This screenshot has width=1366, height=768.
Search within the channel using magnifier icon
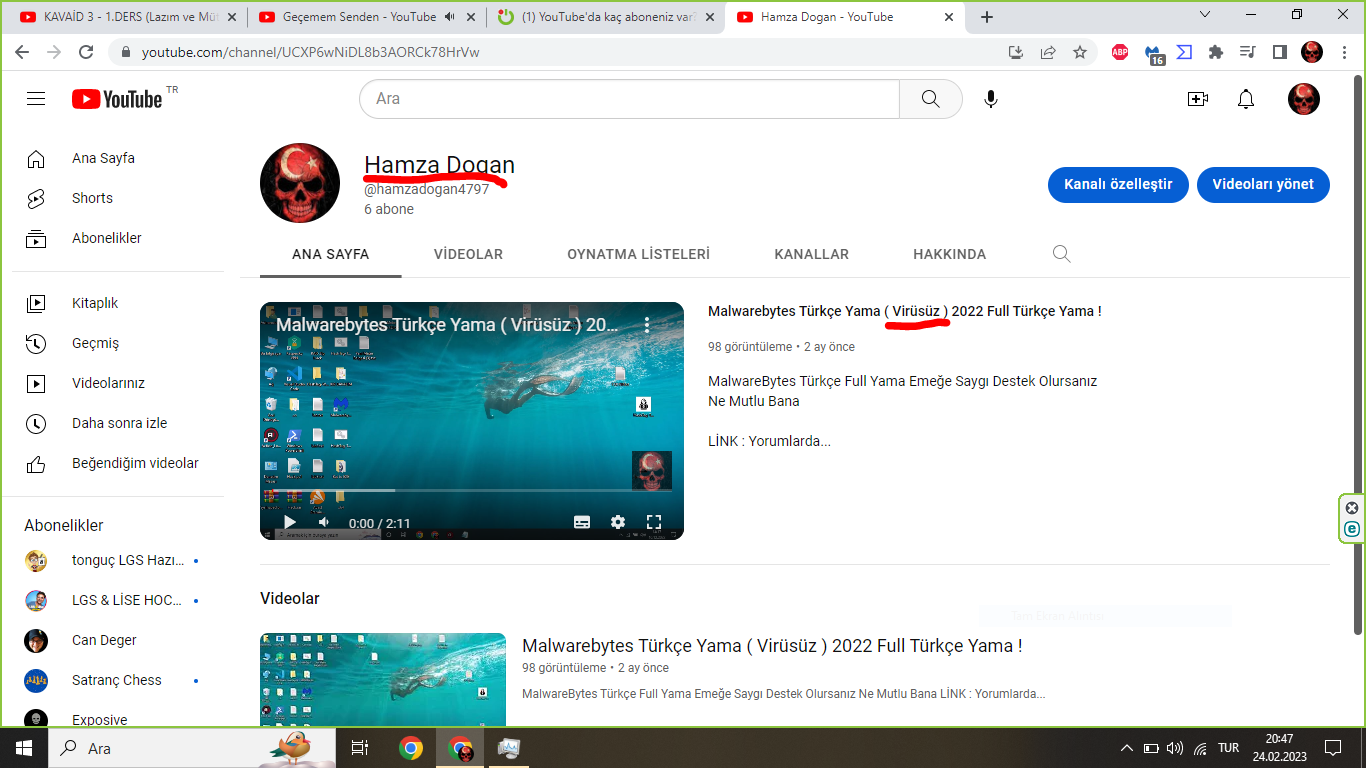coord(1062,254)
